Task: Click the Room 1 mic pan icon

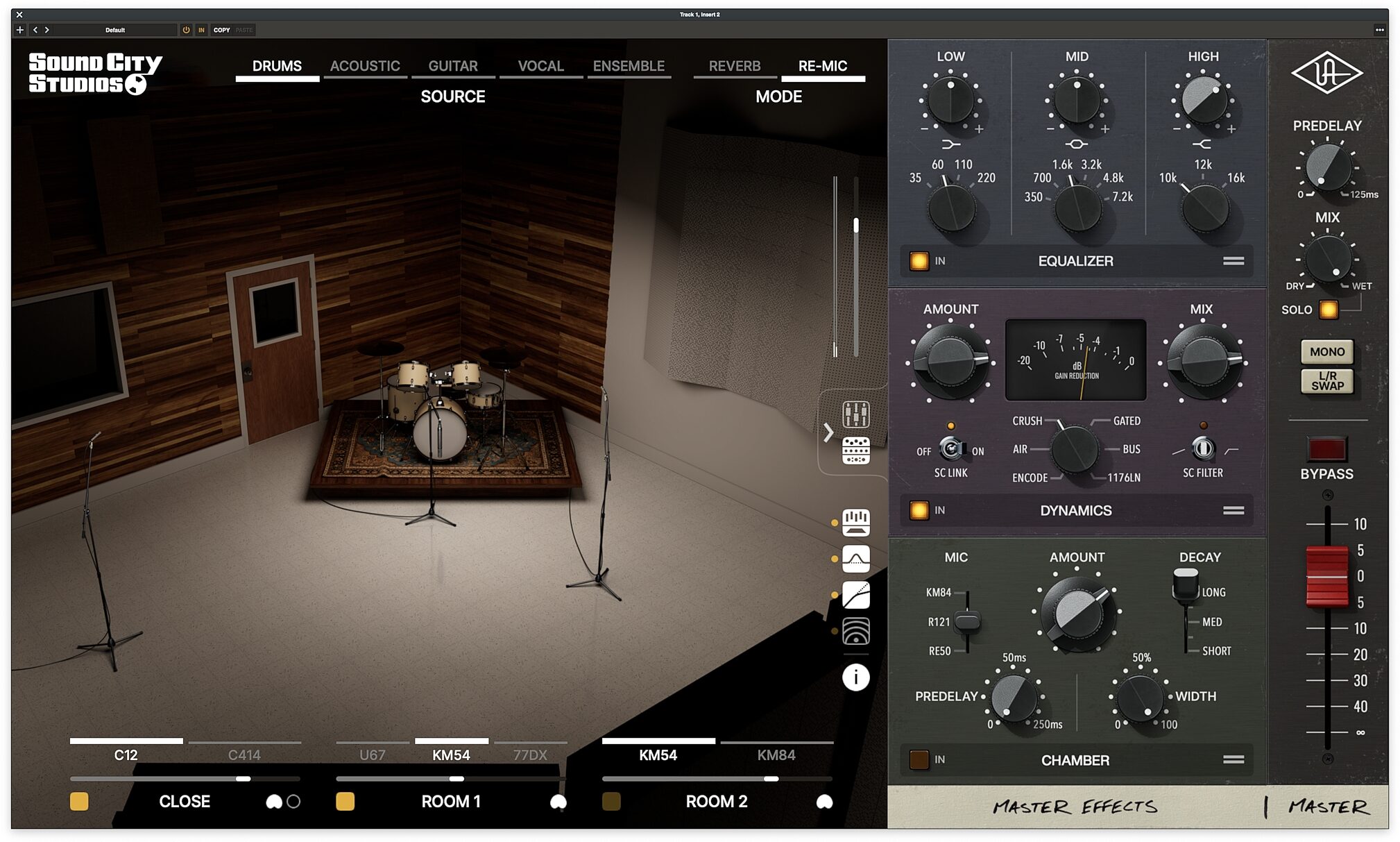Action: (558, 802)
